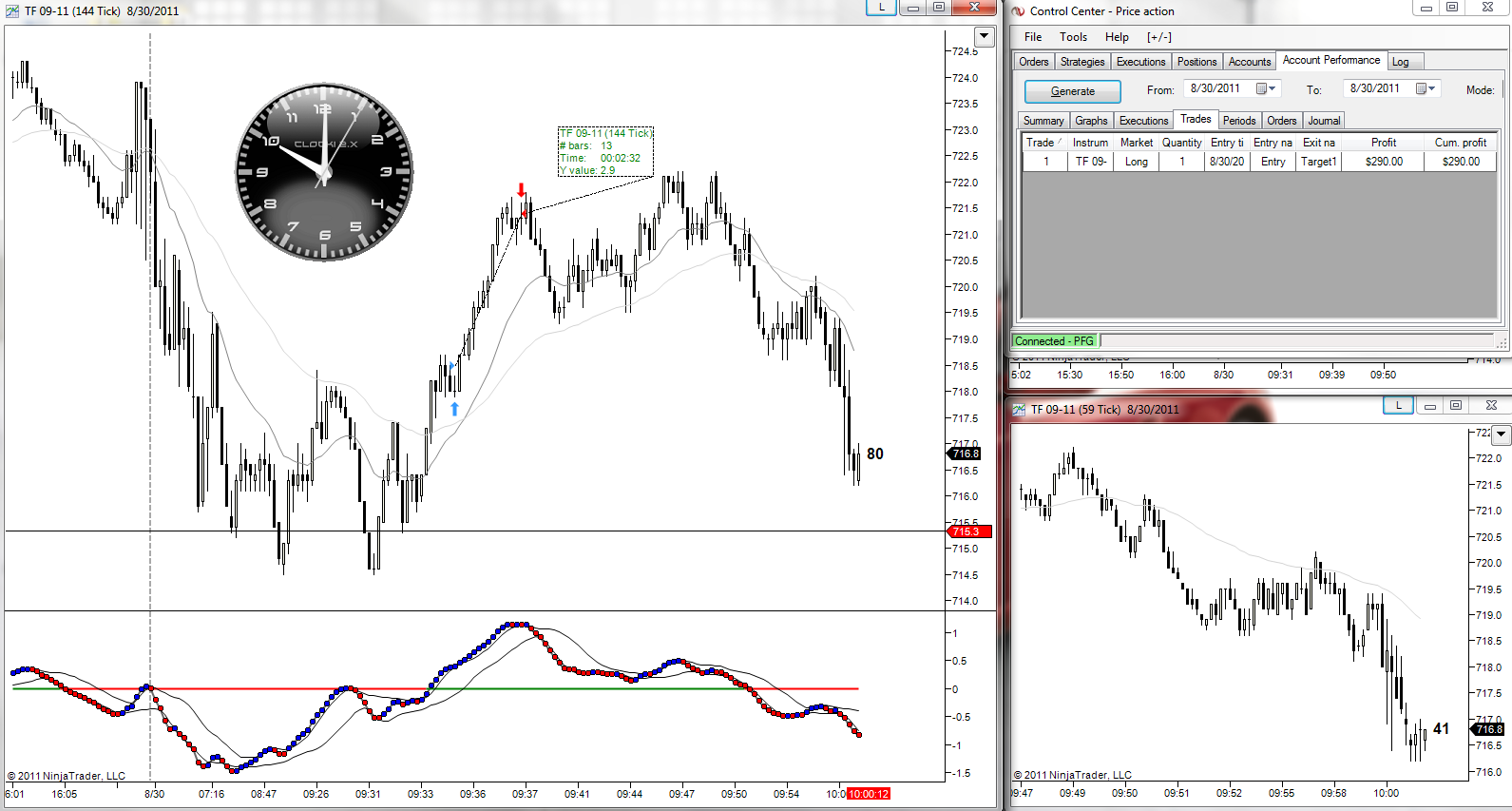1512x811 pixels.
Task: Open the Orders sub-tab beside Periods
Action: pyautogui.click(x=1282, y=121)
